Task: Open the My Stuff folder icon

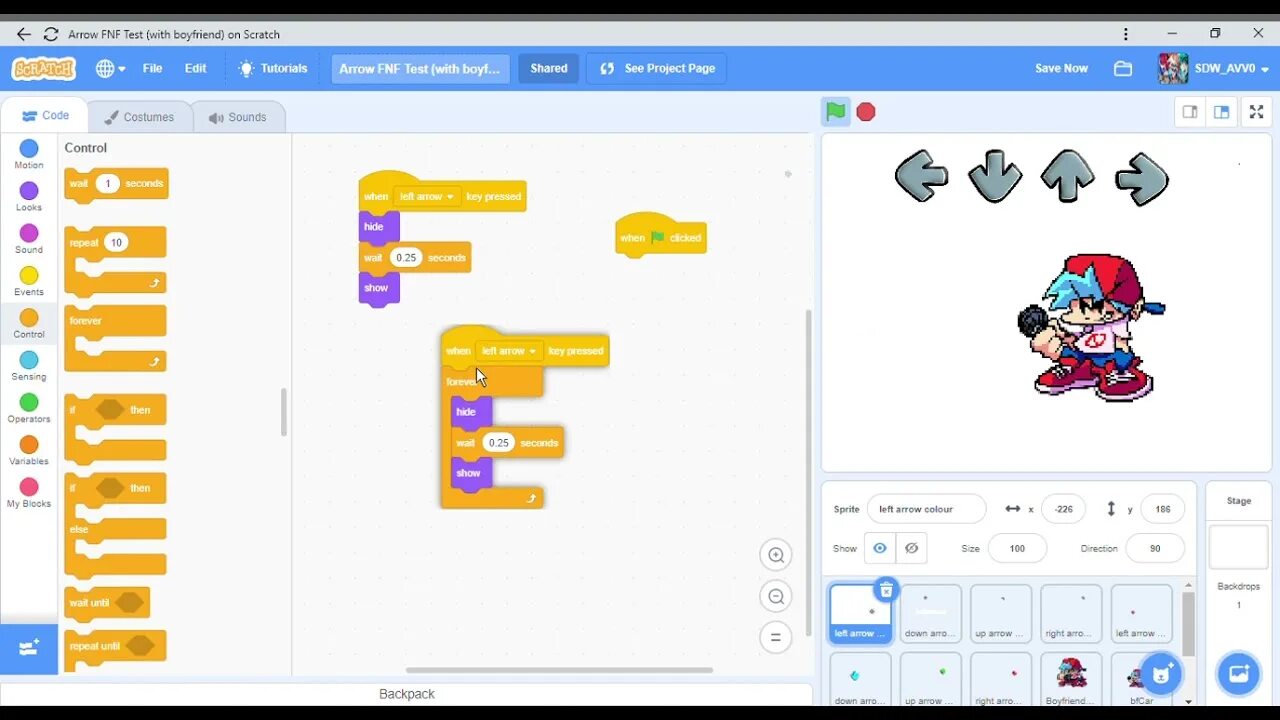Action: 1123,69
